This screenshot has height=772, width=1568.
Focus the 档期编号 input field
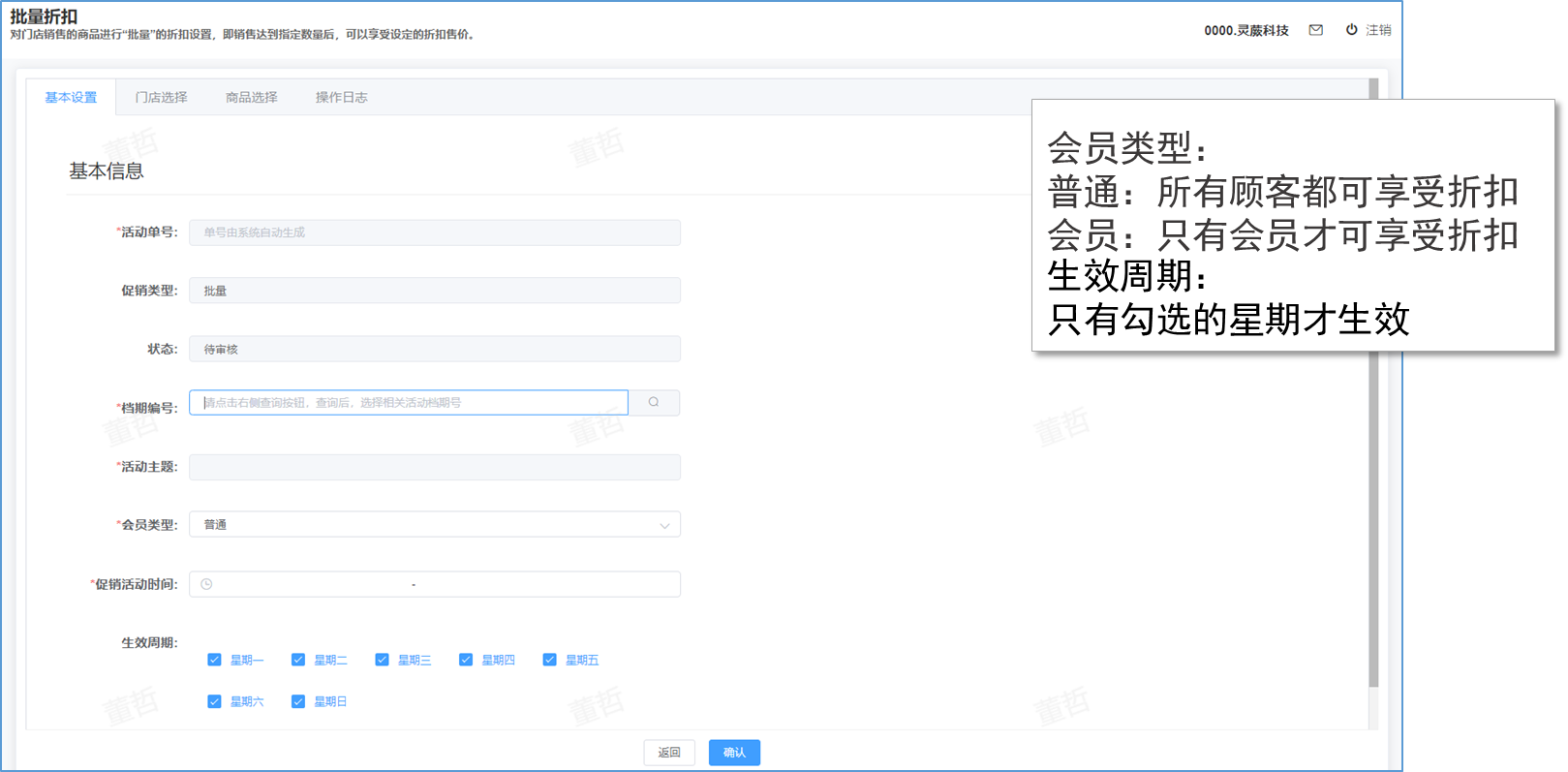pyautogui.click(x=409, y=402)
